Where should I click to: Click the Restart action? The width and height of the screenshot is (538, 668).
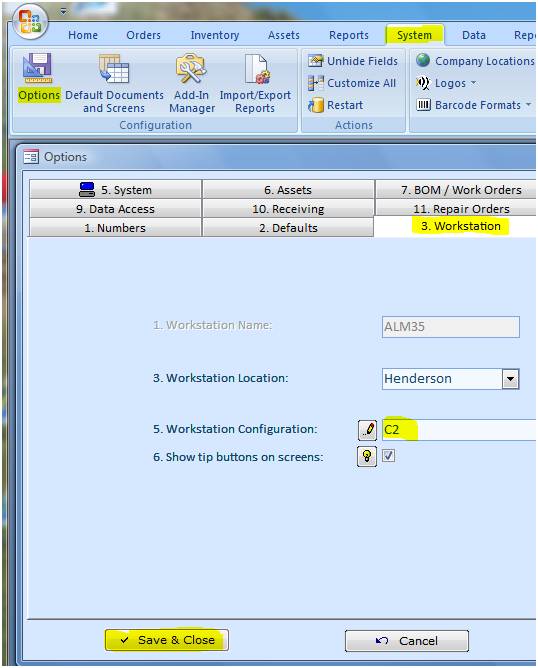click(x=336, y=105)
